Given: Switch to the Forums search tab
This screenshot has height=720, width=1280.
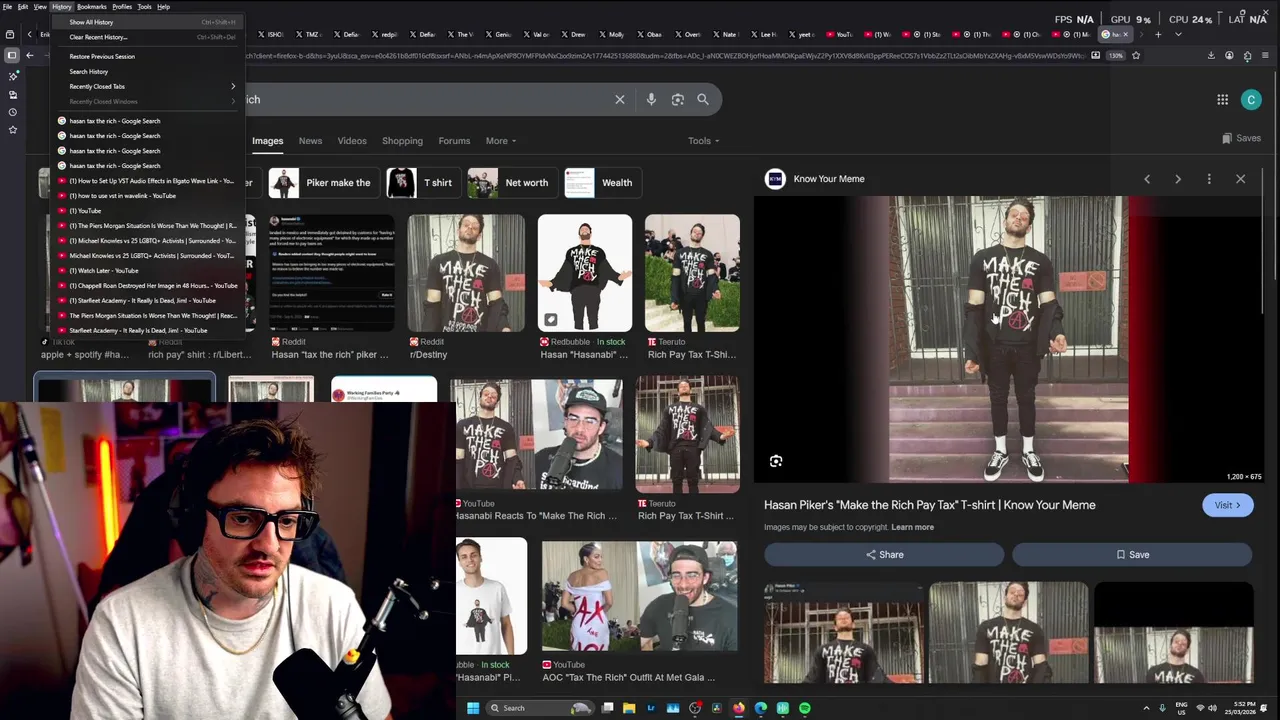Looking at the screenshot, I should pos(454,141).
